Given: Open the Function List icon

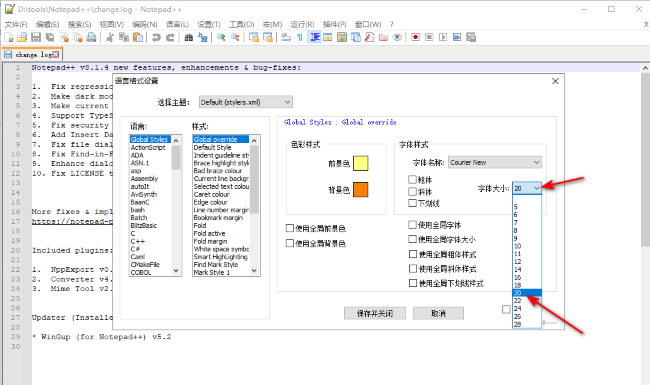Looking at the screenshot, I should (x=369, y=38).
